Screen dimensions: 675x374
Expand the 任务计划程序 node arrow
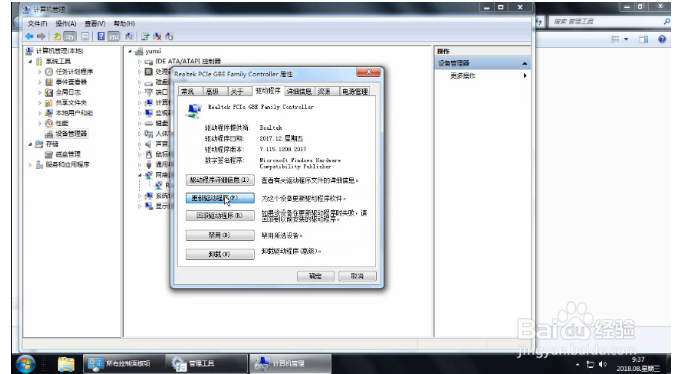pos(40,72)
